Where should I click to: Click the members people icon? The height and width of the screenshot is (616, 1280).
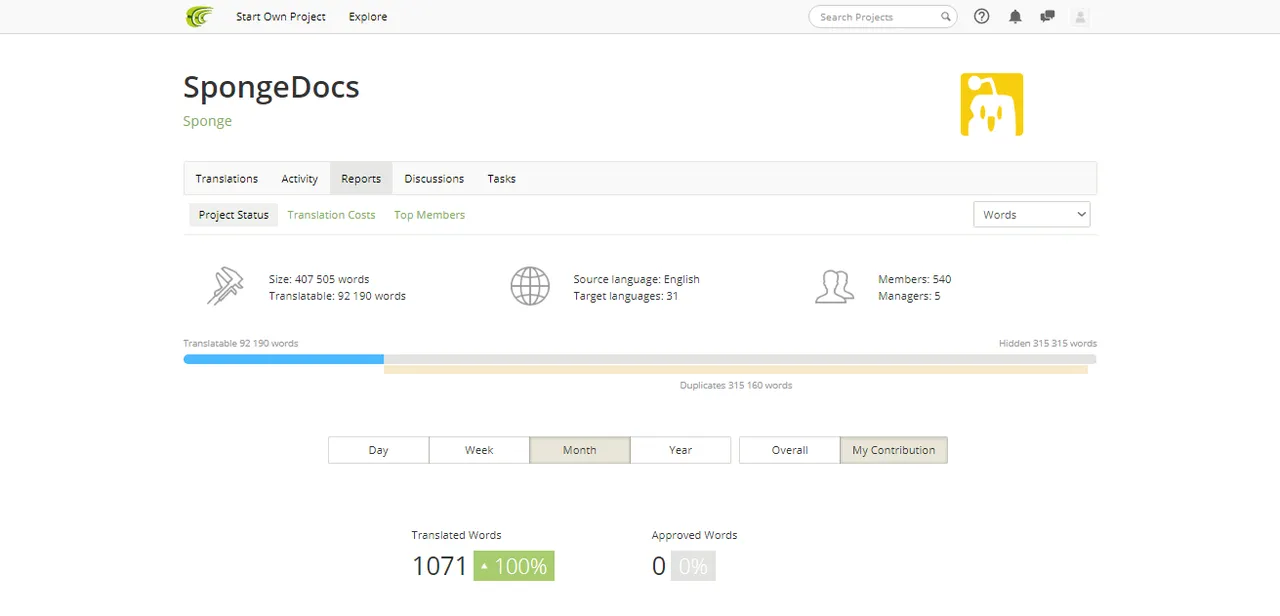click(x=835, y=287)
